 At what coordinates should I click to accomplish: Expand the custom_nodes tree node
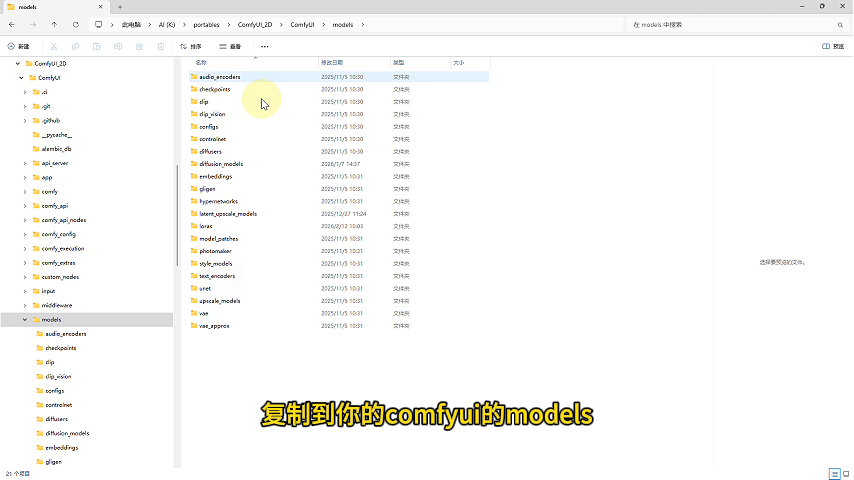[x=25, y=277]
